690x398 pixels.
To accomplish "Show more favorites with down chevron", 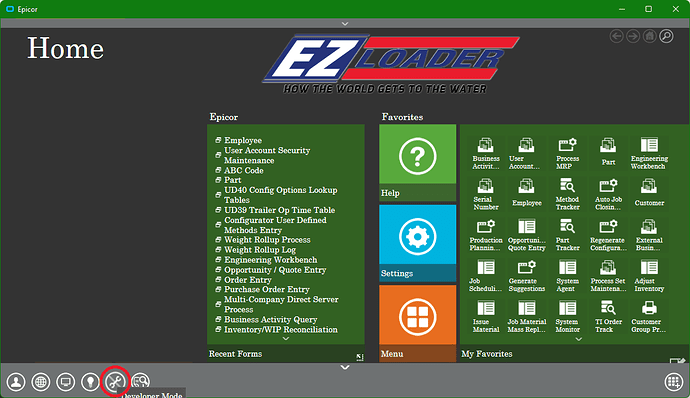I will point(579,339).
